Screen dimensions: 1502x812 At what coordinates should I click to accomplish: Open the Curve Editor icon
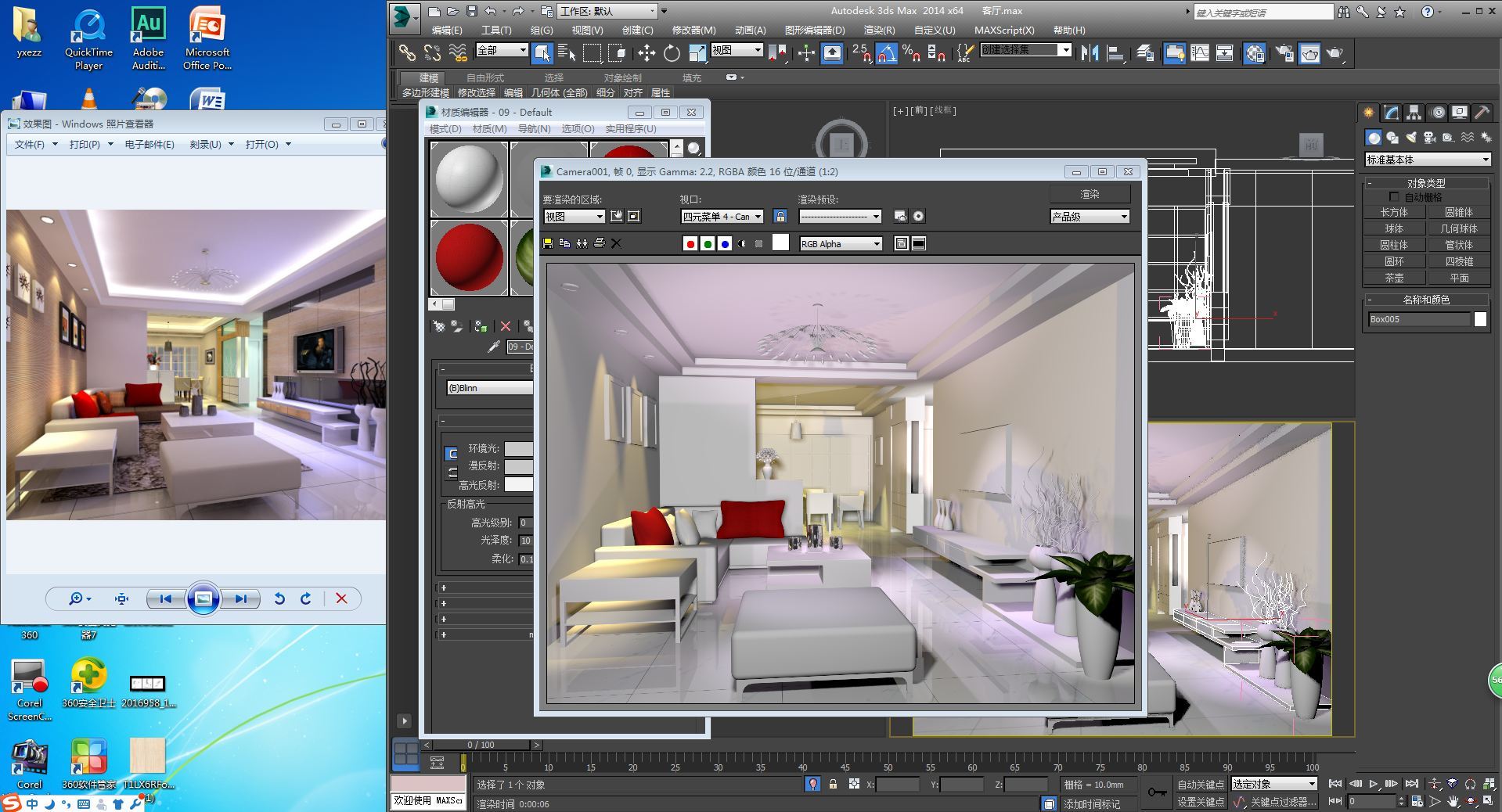[x=1200, y=53]
